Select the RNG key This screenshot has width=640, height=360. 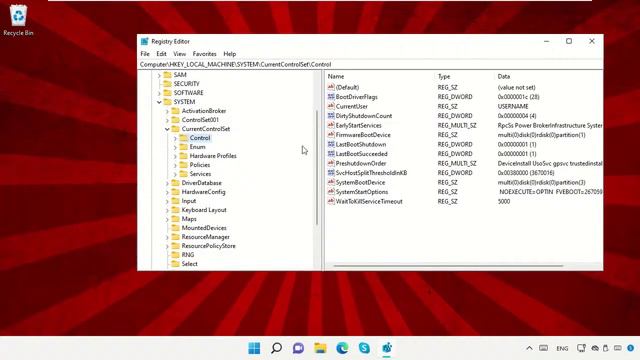point(188,255)
